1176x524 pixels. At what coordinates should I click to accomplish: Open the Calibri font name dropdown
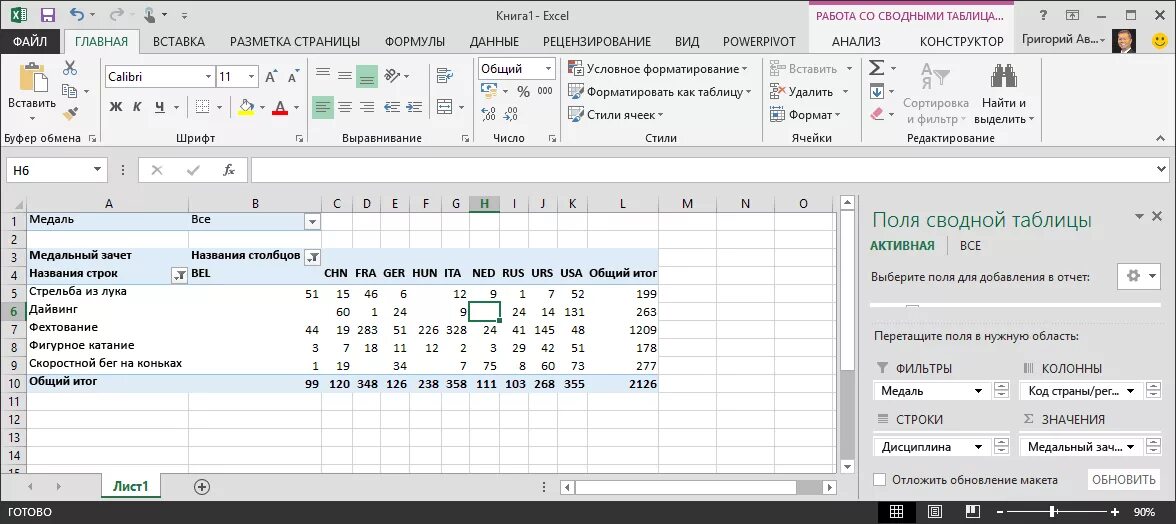(208, 76)
